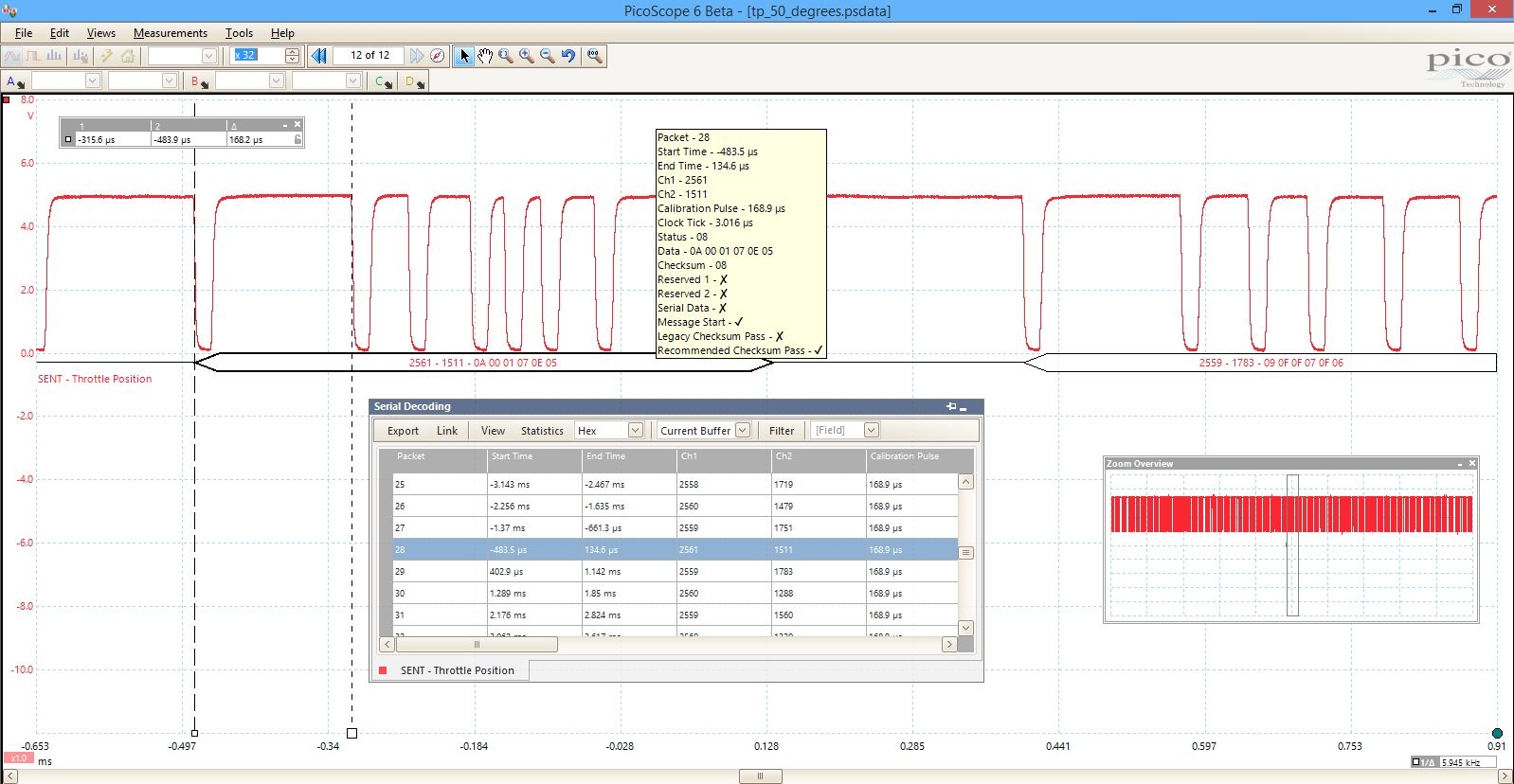Select the hand pan tool
This screenshot has width=1514, height=784.
tap(485, 56)
